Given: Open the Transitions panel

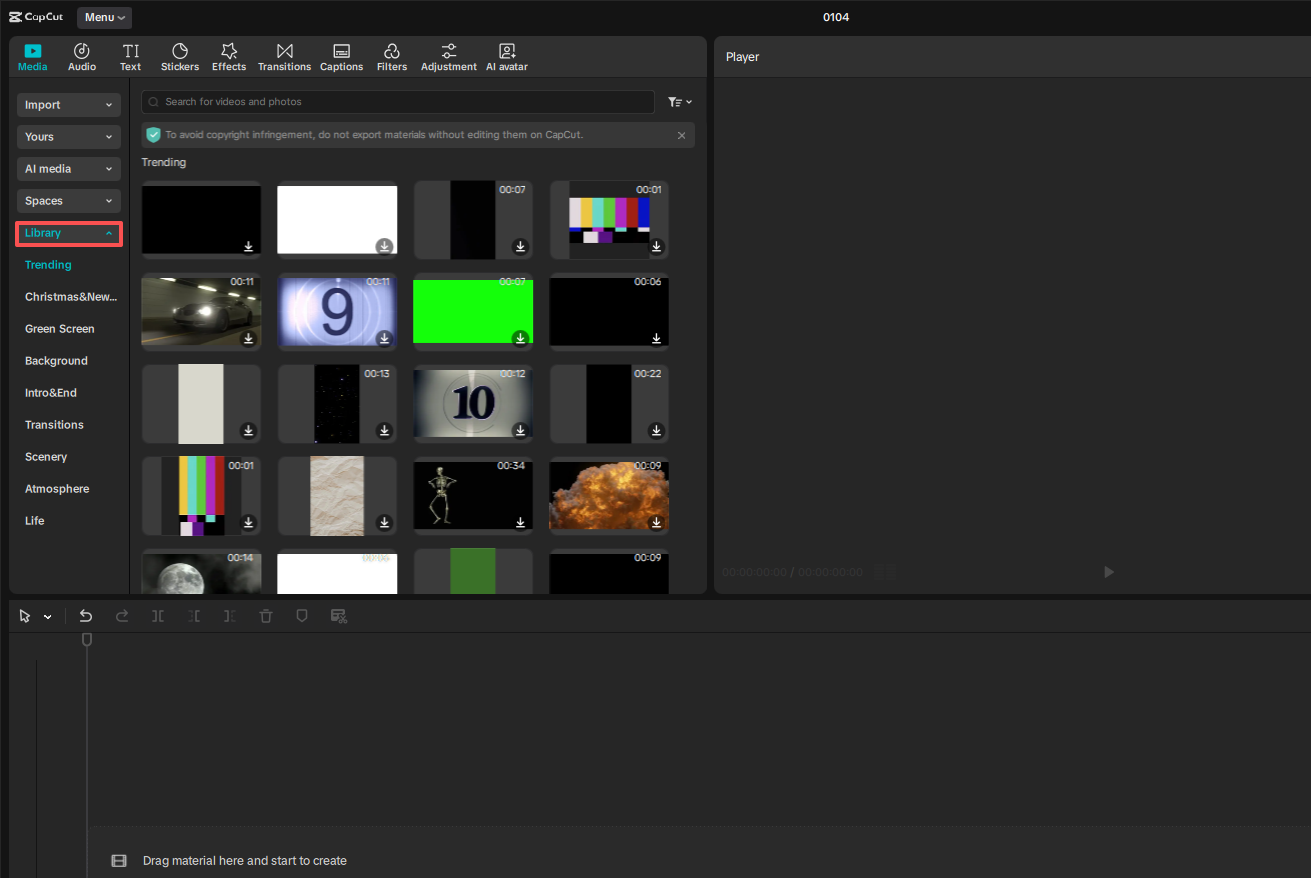Looking at the screenshot, I should click(284, 56).
